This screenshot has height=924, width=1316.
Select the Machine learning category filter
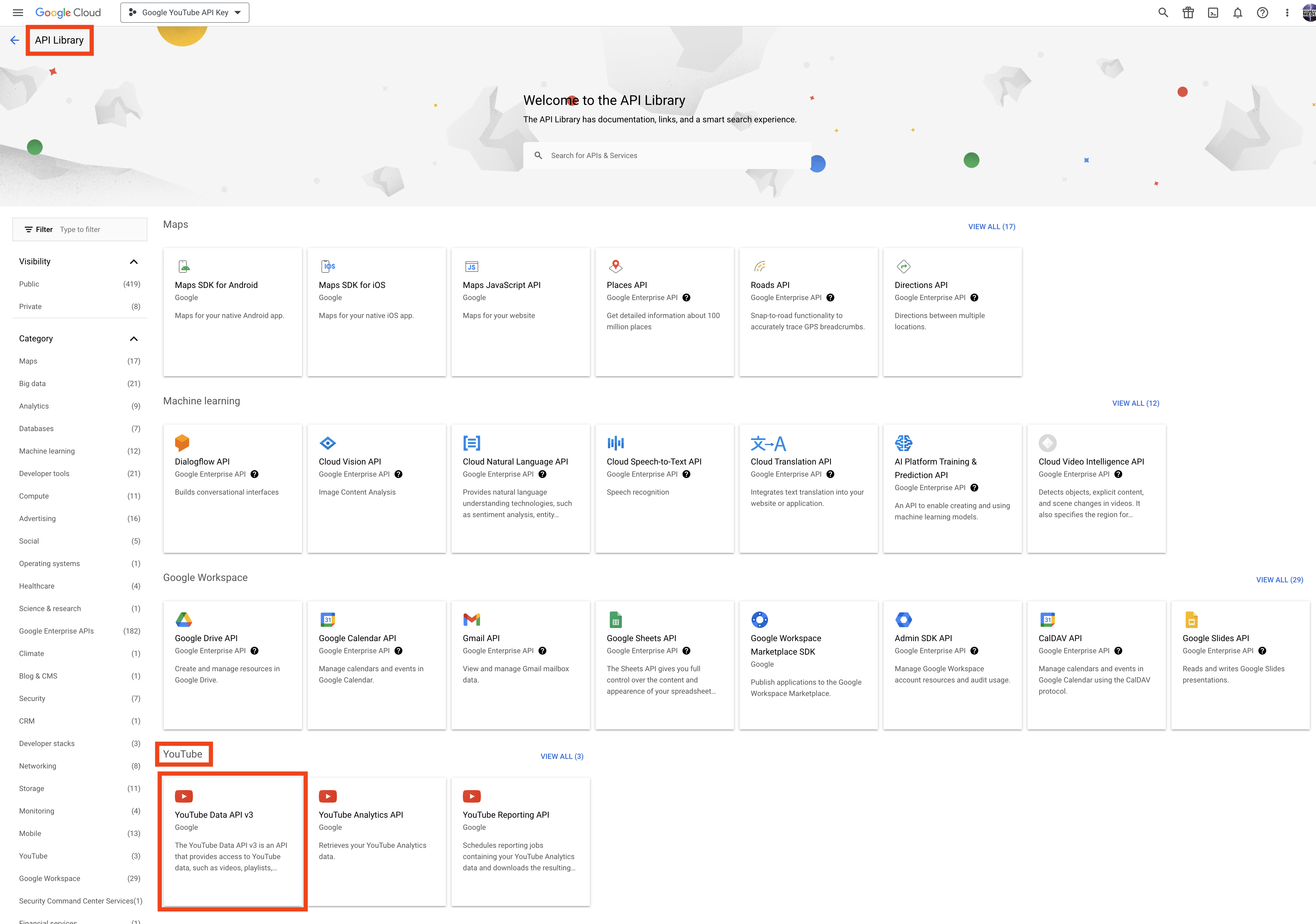[x=80, y=451]
